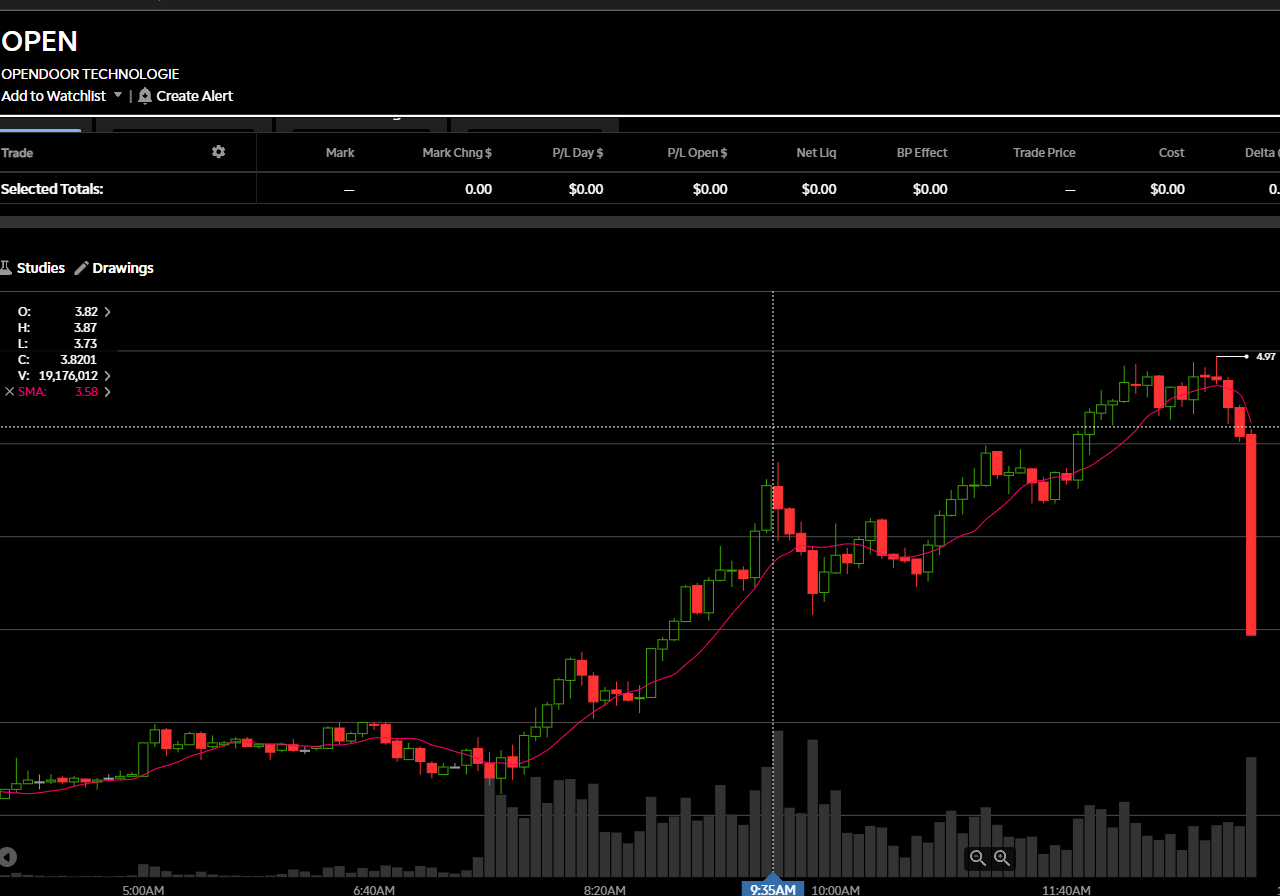
Task: Sort by the Mark Chng $ column header
Action: point(457,153)
